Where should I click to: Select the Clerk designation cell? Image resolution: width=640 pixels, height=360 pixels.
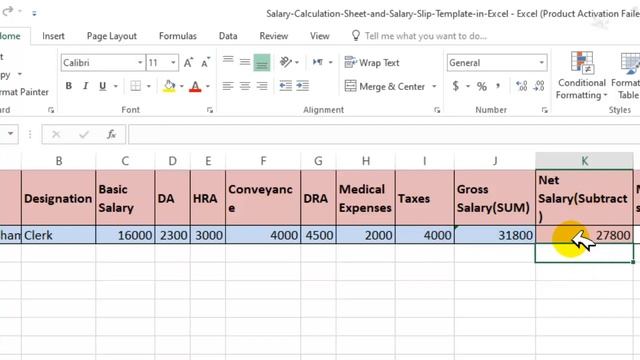click(59, 235)
